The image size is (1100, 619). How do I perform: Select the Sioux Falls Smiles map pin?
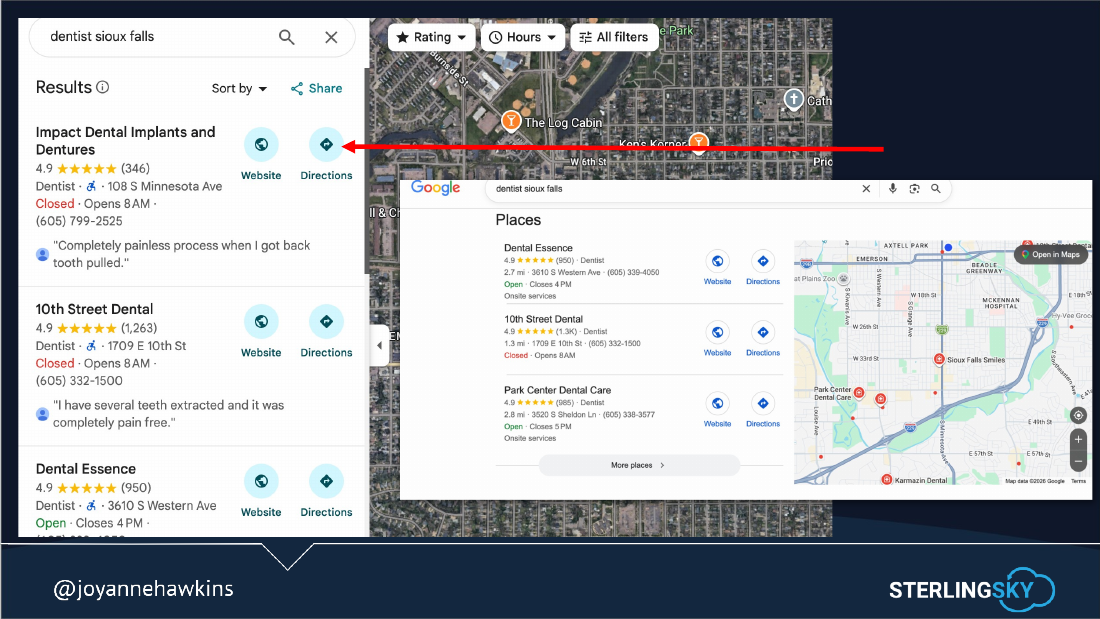click(x=939, y=359)
